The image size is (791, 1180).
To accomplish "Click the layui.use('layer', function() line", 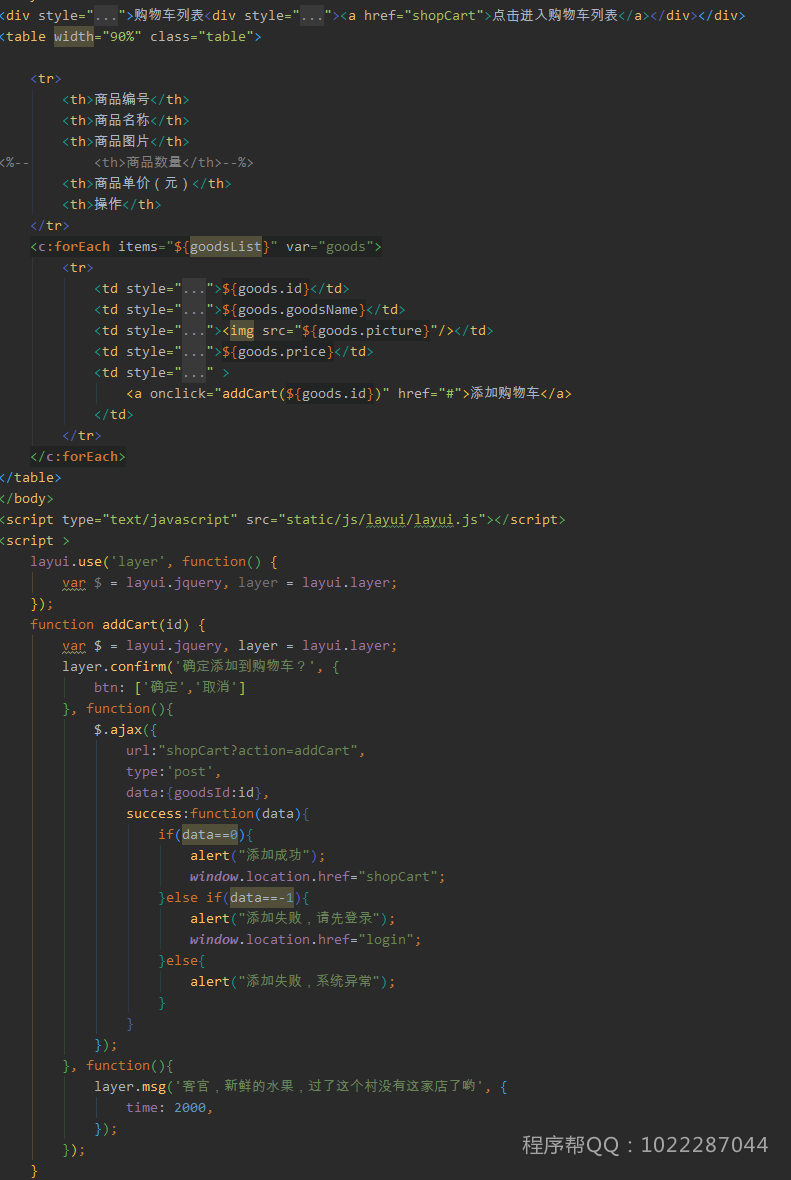I will tap(154, 561).
